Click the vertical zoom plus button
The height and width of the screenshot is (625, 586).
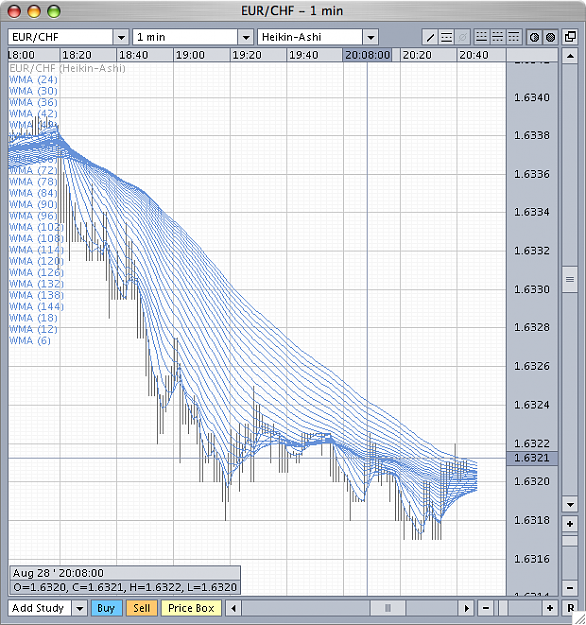click(570, 524)
